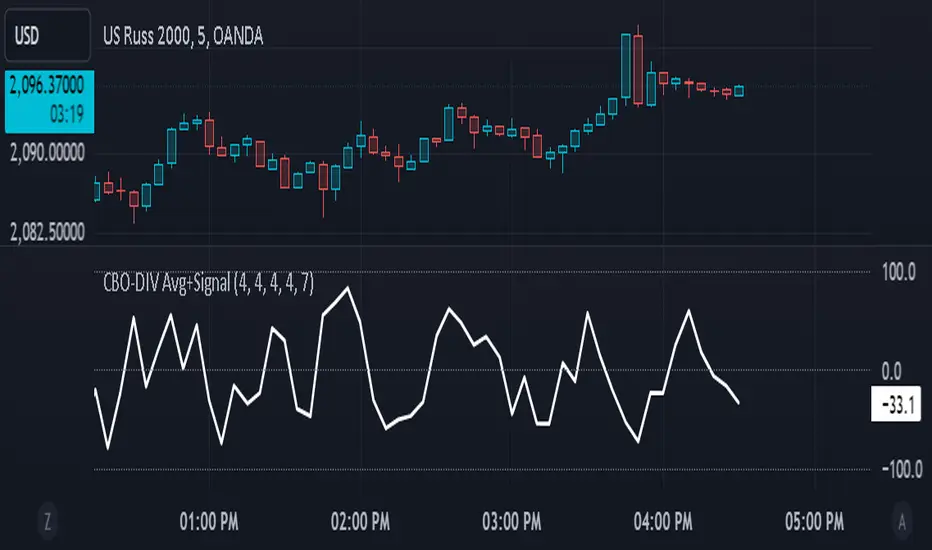Click the 03:00 PM time axis label
Screen dimensions: 932x550
pos(512,522)
